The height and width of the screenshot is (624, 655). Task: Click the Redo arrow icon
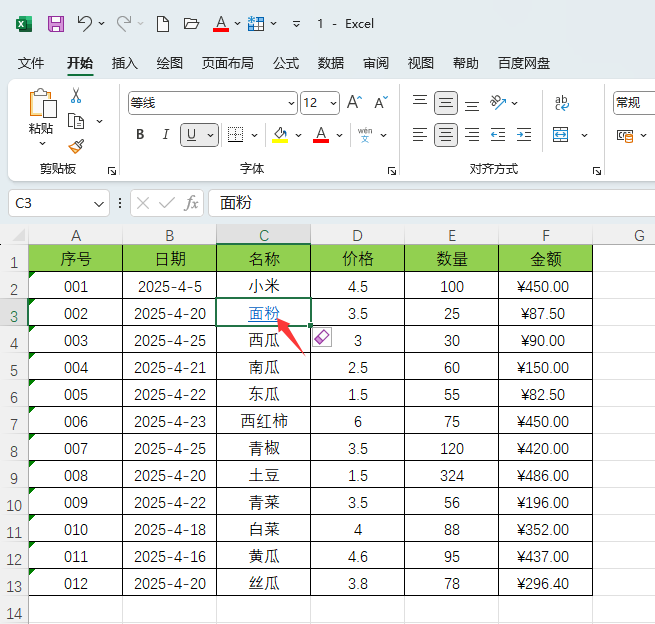click(124, 23)
